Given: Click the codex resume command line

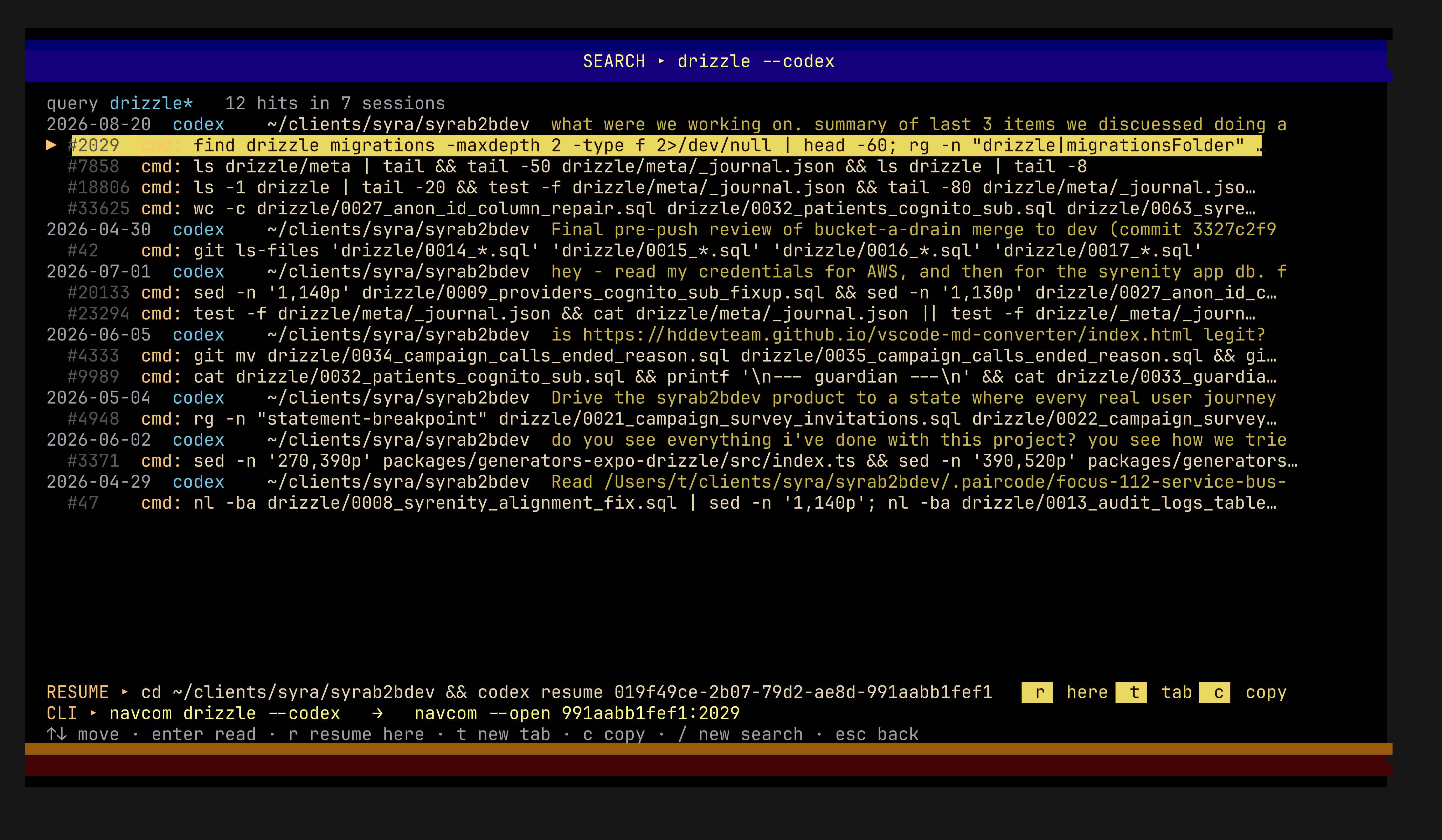Looking at the screenshot, I should point(567,692).
